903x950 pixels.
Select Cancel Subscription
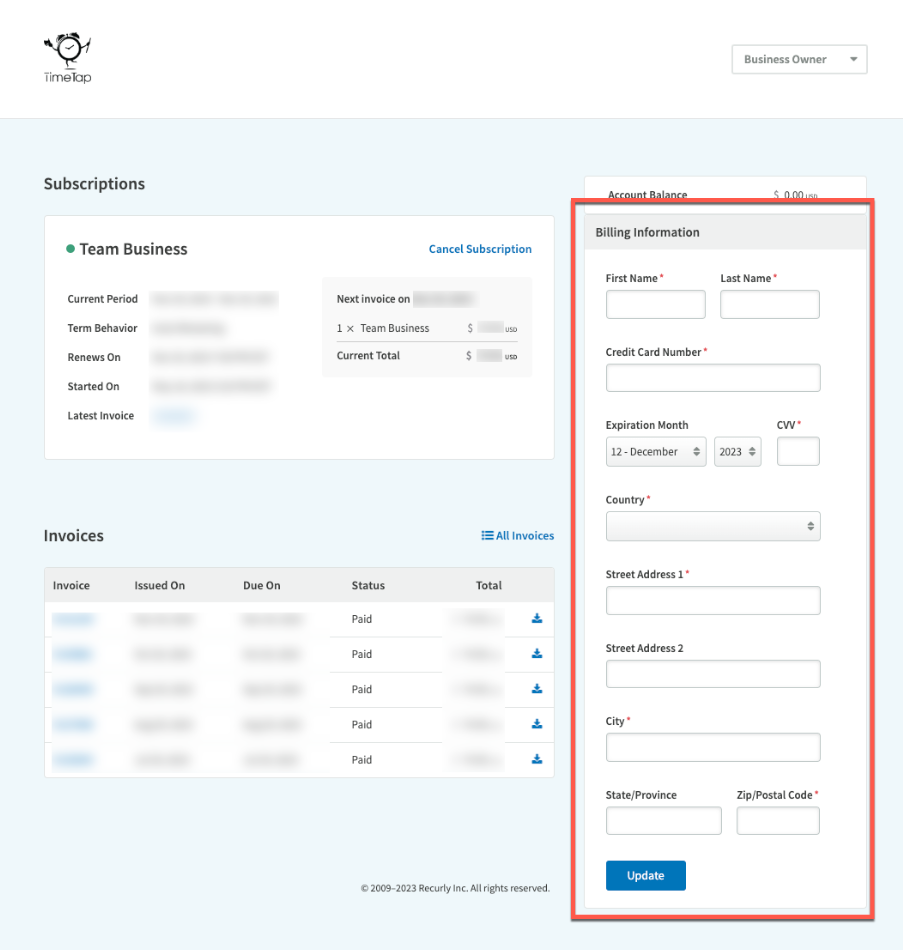[480, 249]
